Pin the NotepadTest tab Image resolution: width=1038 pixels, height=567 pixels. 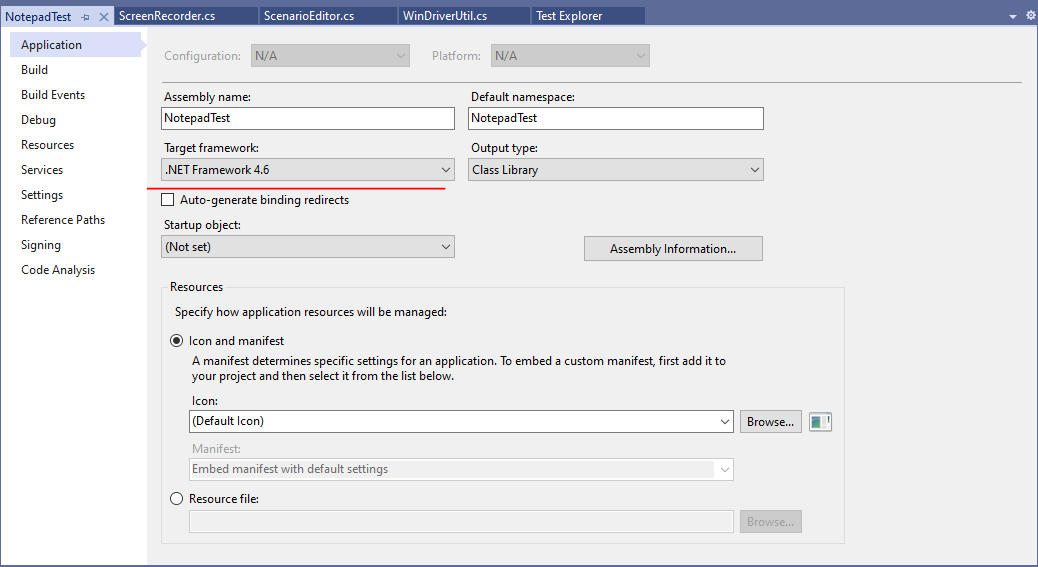pos(86,17)
